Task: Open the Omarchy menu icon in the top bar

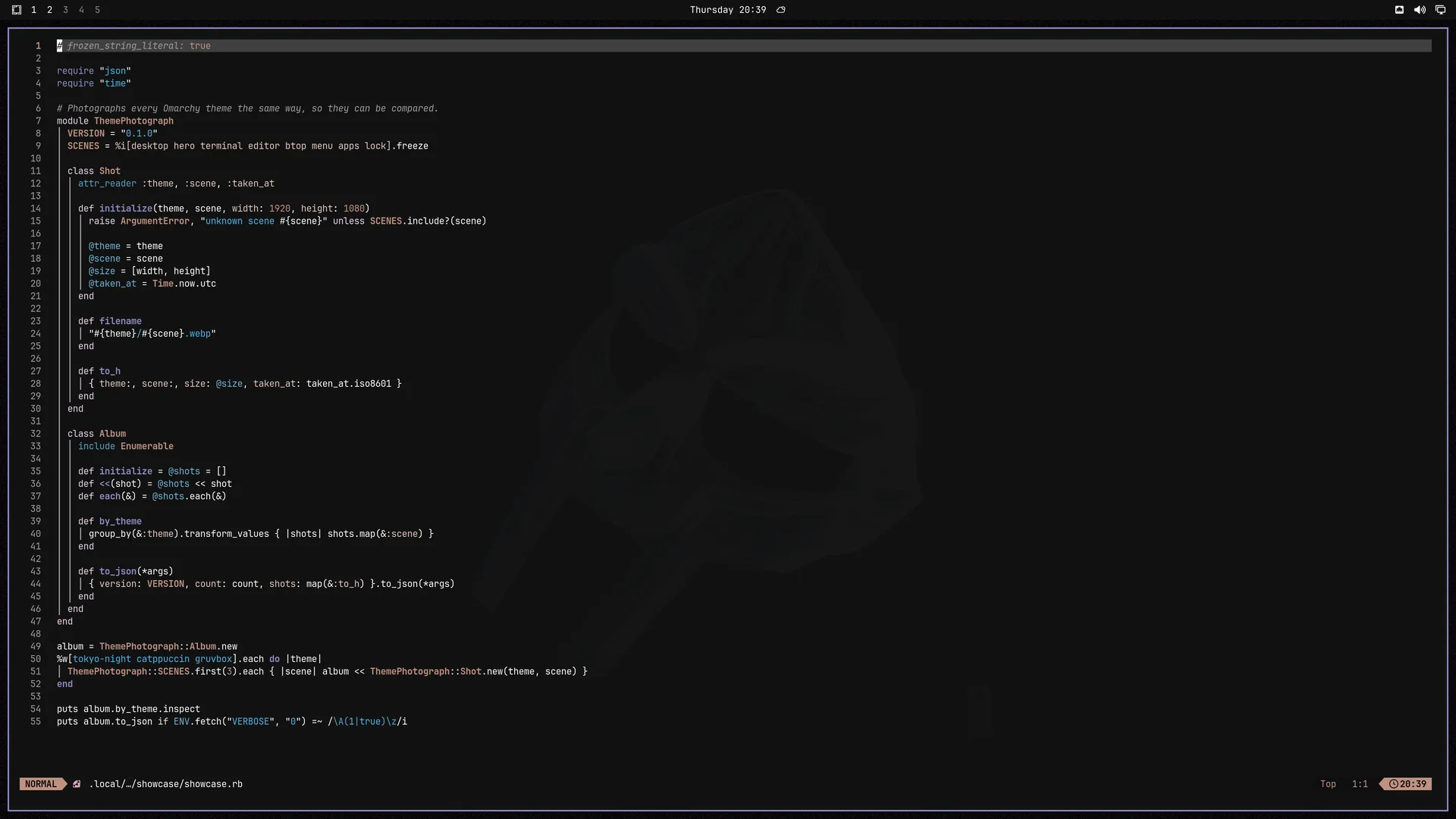Action: [17, 10]
